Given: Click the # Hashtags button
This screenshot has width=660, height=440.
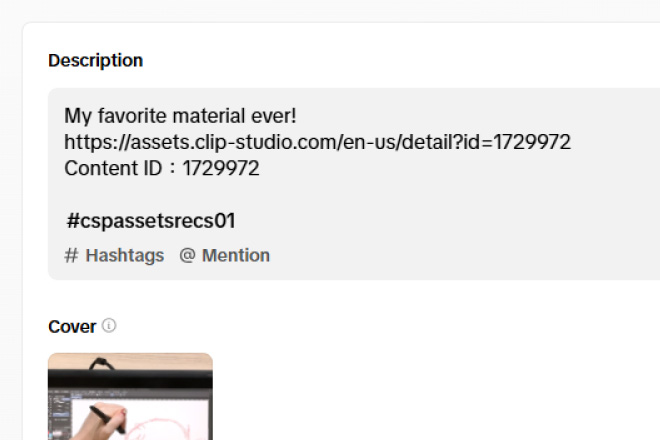Looking at the screenshot, I should pyautogui.click(x=114, y=255).
